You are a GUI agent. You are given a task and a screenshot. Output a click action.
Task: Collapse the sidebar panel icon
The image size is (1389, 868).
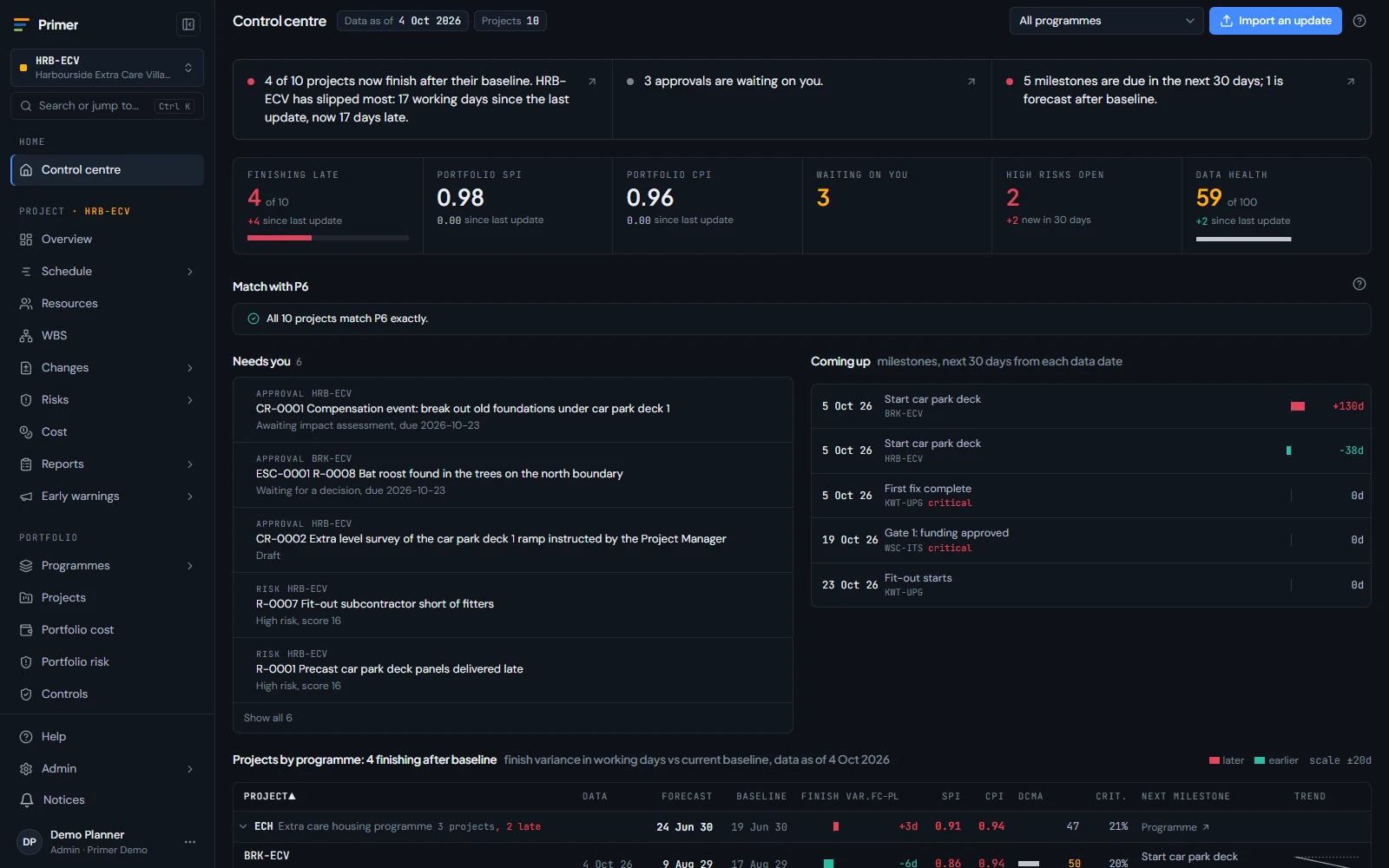[x=188, y=24]
